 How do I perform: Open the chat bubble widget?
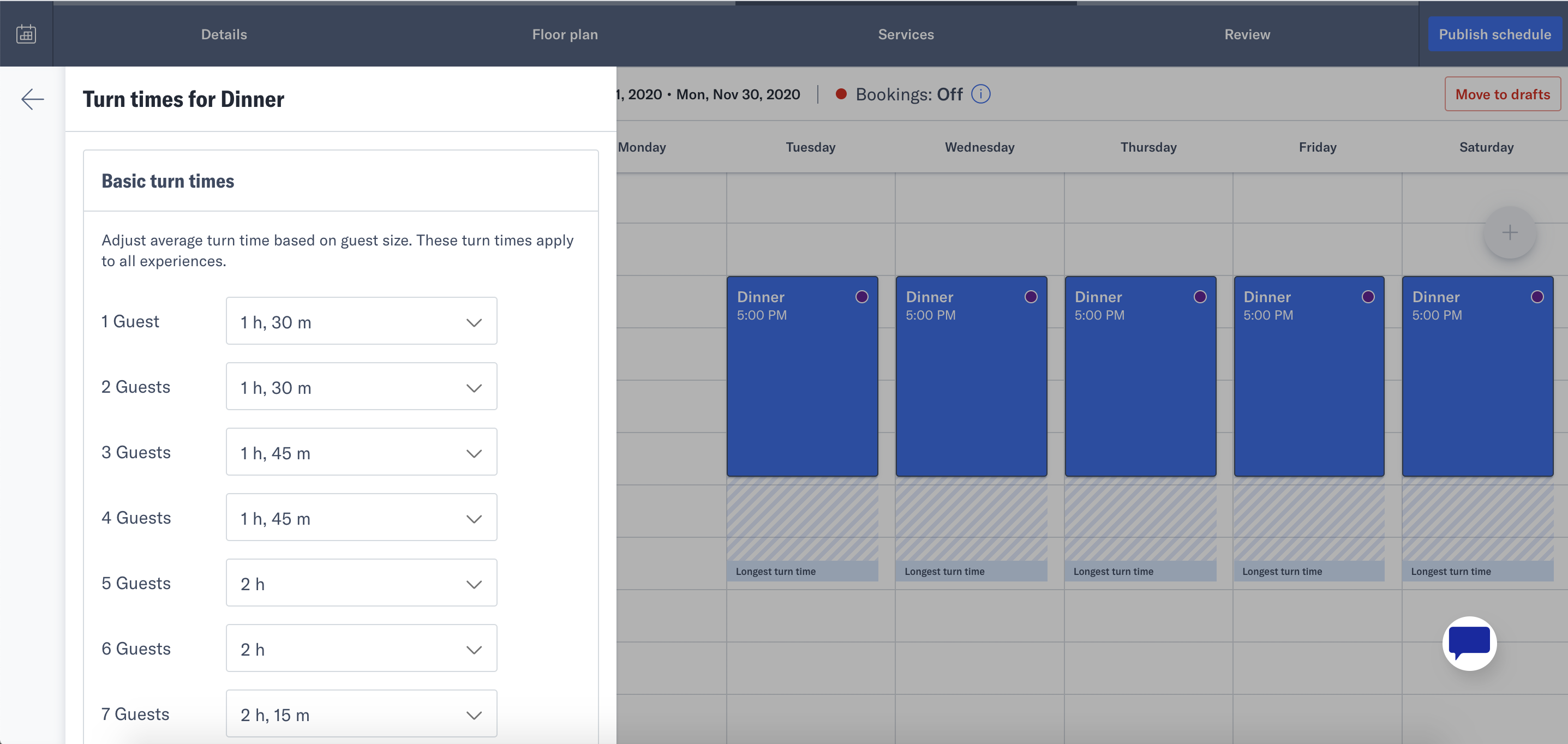point(1469,643)
